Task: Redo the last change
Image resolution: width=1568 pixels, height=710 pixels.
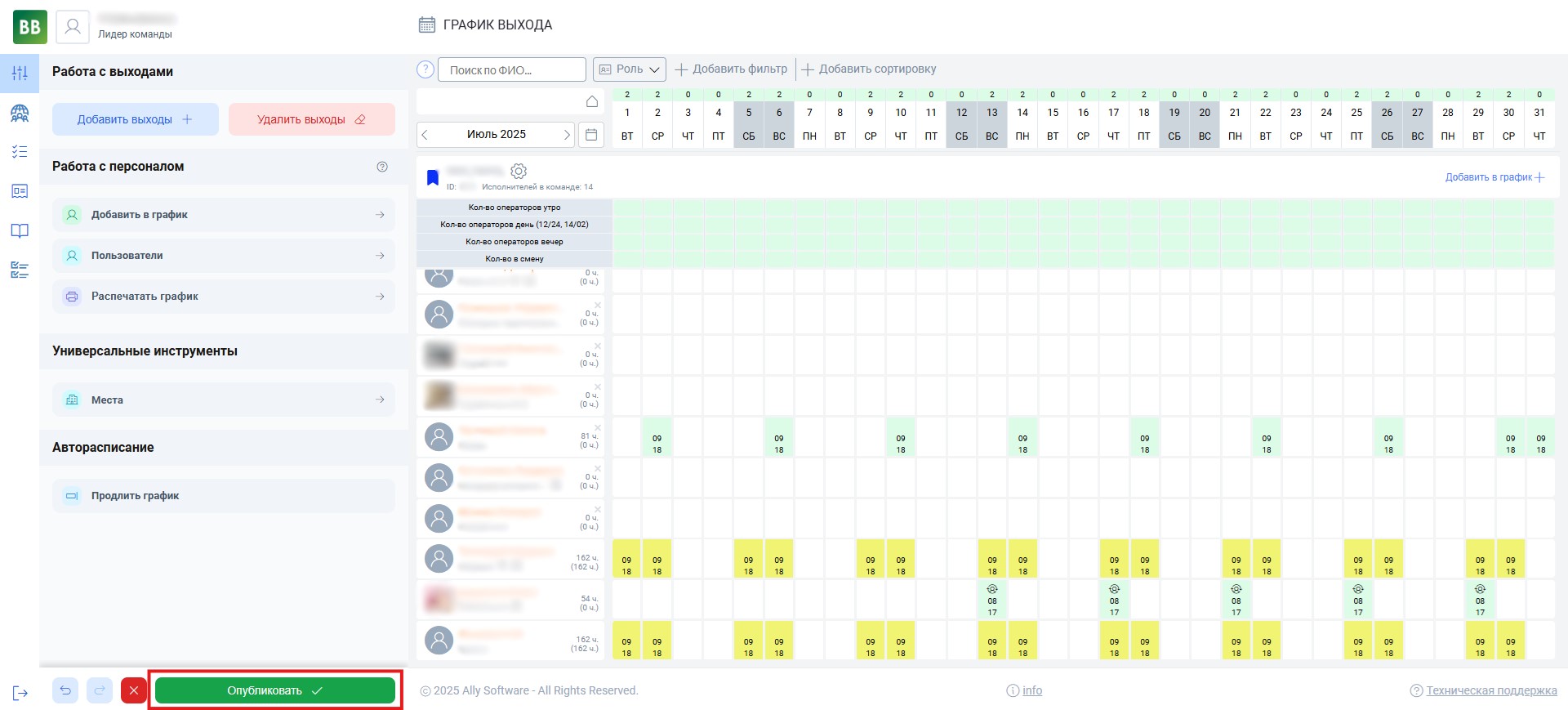Action: (x=100, y=690)
